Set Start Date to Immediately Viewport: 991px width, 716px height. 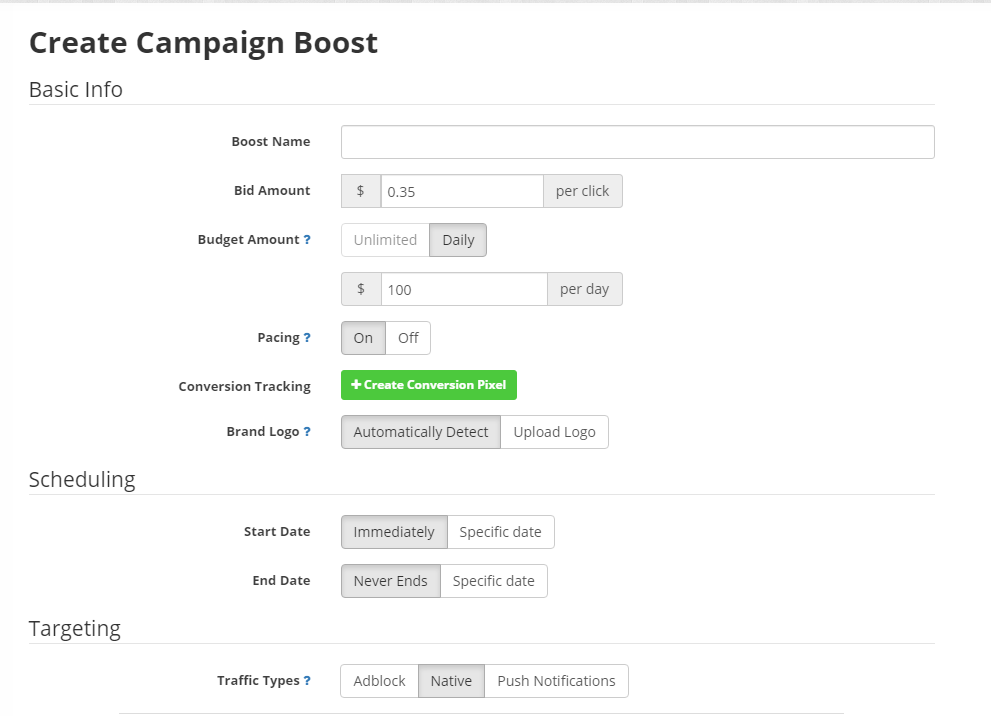[x=394, y=532]
